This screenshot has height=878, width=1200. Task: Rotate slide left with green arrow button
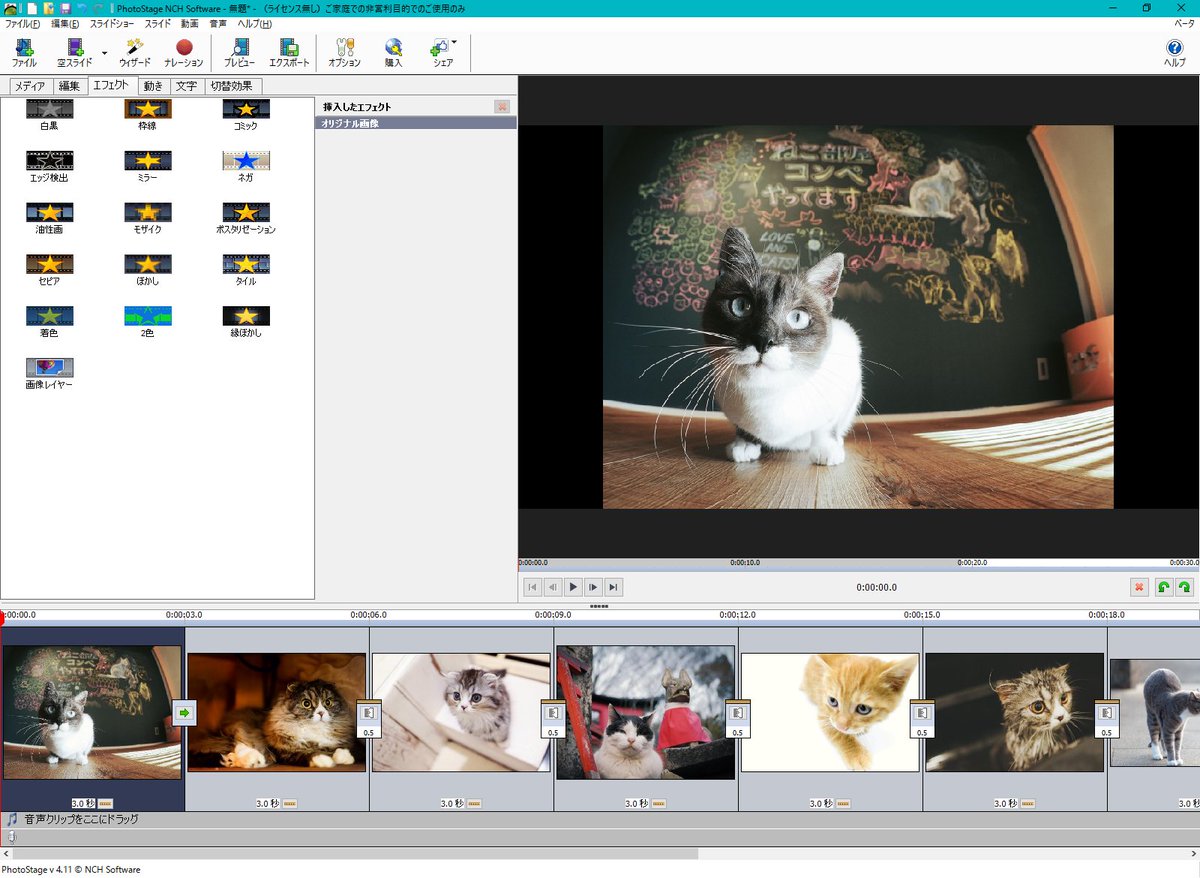pos(1164,587)
